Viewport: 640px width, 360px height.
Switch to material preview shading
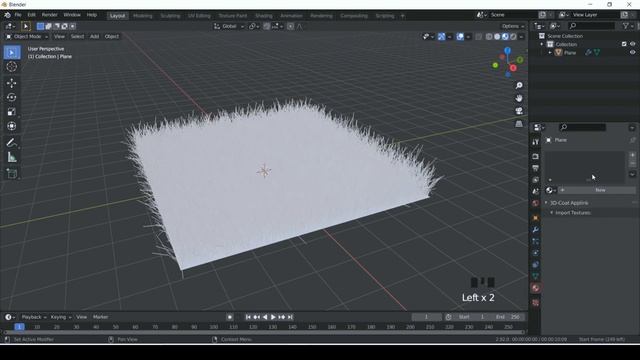505,37
